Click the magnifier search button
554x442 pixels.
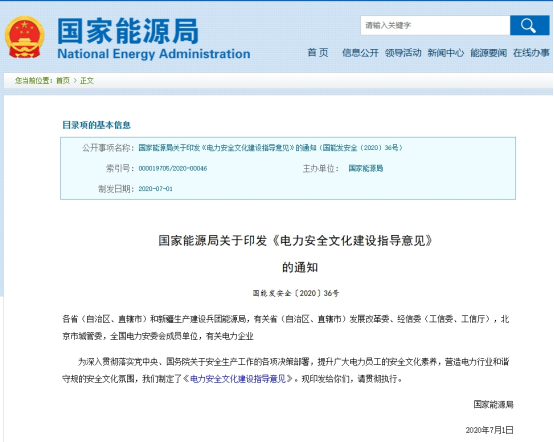click(529, 25)
